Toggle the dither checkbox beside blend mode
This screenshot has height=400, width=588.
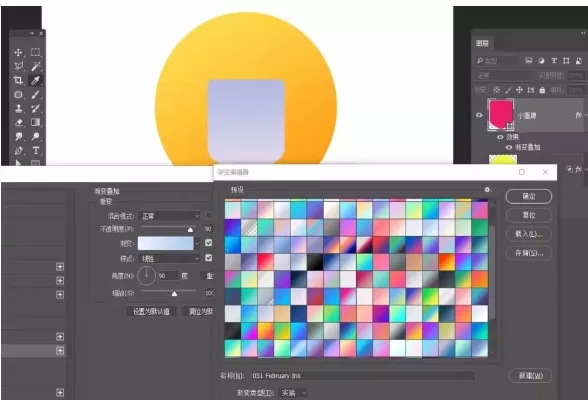(x=208, y=215)
